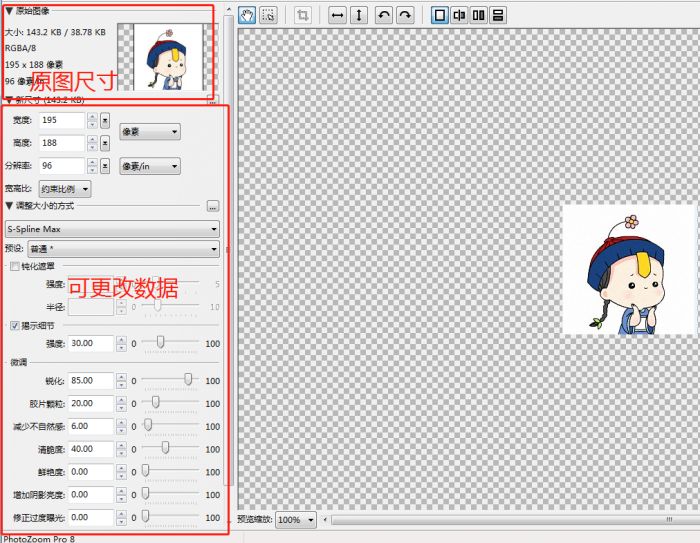700x543 pixels.
Task: Open the 约束比例 aspect ratio dropdown
Action: [65, 189]
